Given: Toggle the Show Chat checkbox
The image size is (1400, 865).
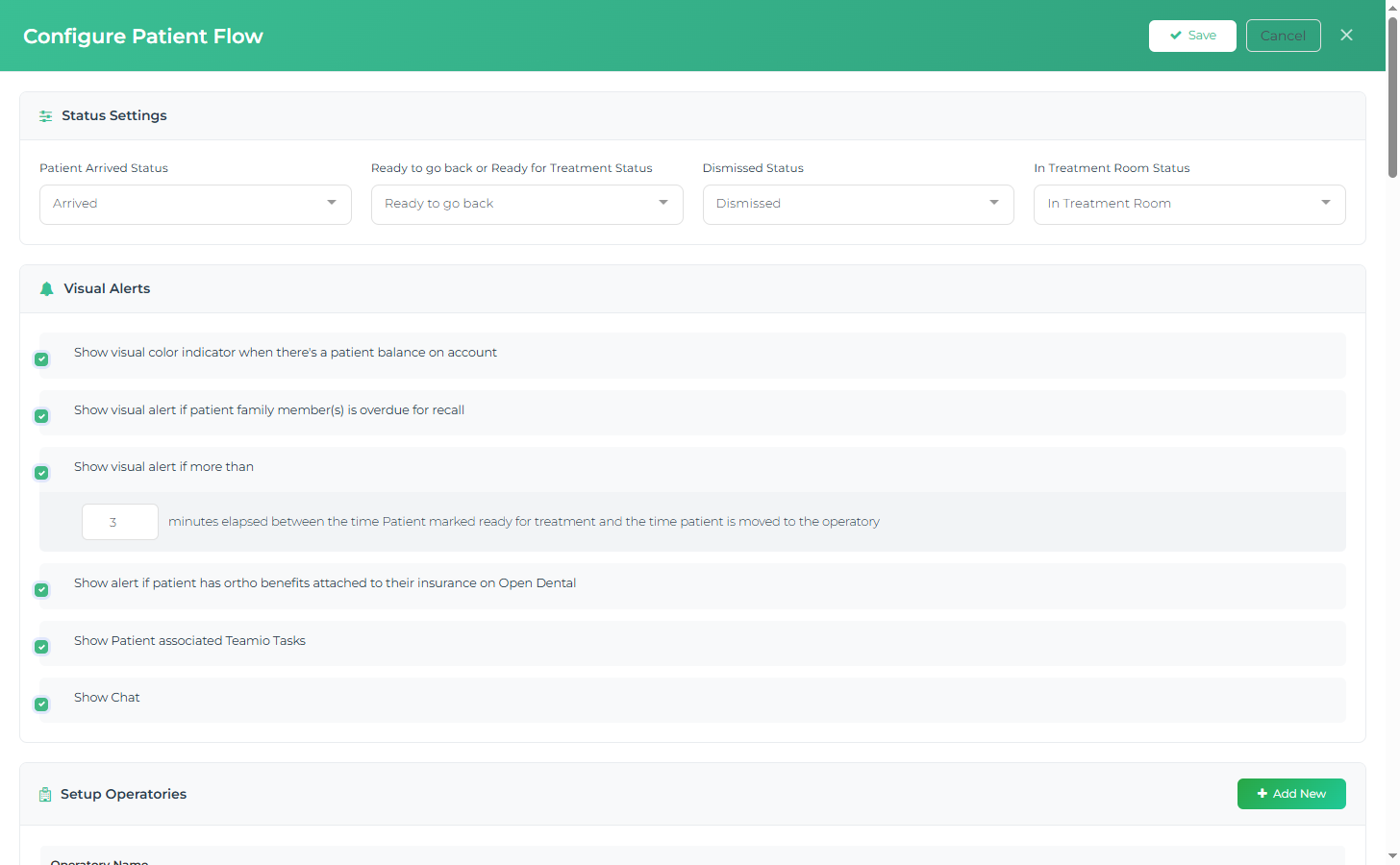Looking at the screenshot, I should click(41, 704).
